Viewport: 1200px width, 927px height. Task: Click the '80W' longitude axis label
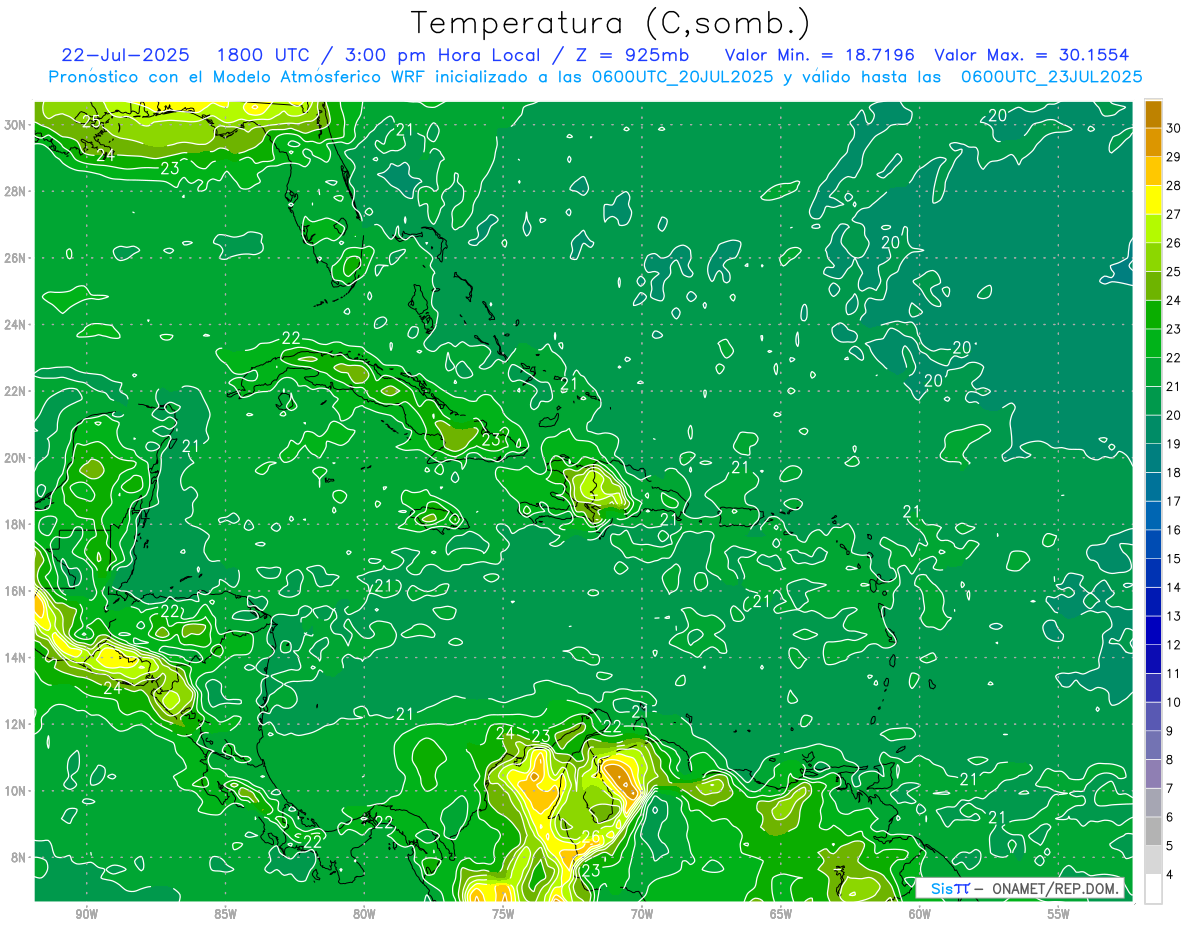364,914
